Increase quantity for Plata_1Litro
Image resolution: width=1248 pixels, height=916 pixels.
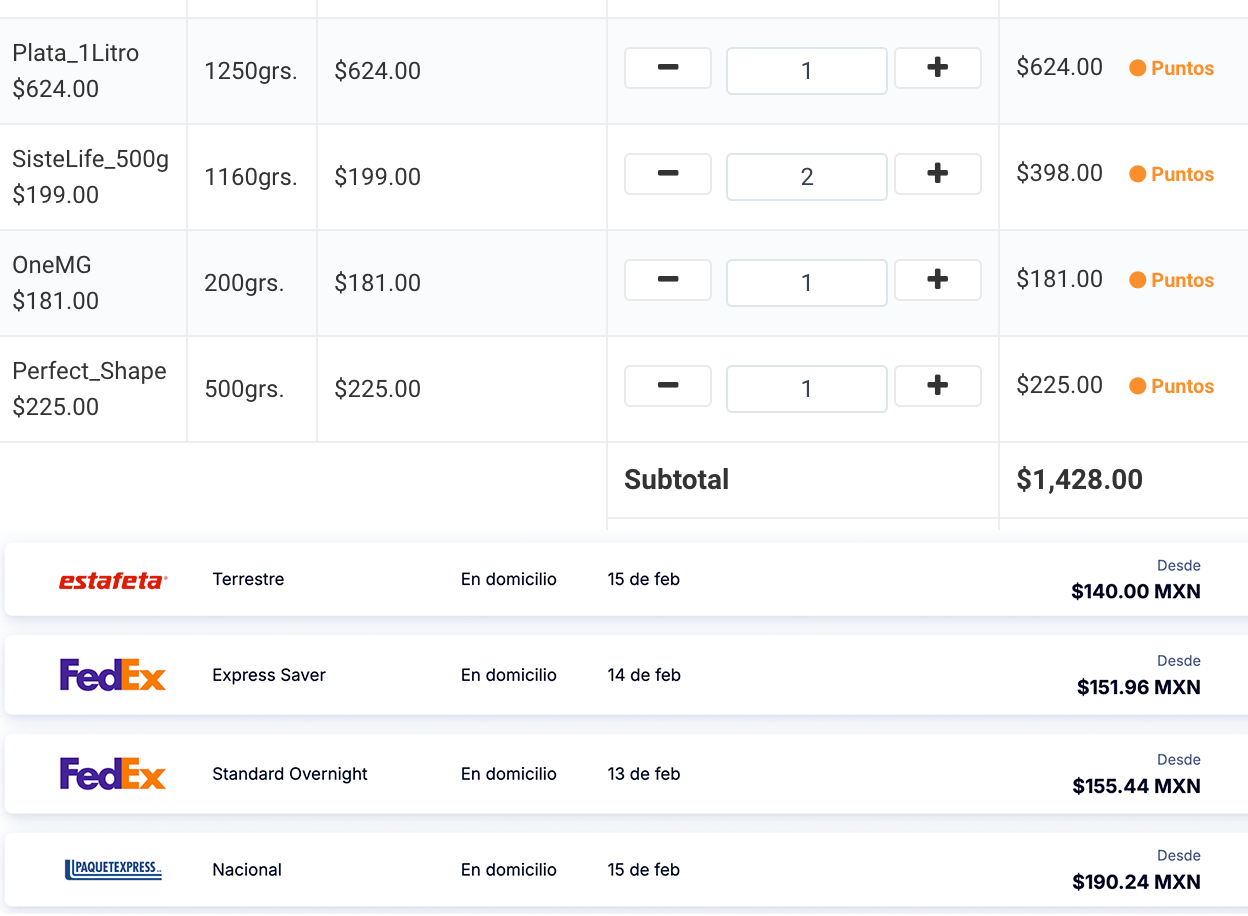(x=937, y=68)
